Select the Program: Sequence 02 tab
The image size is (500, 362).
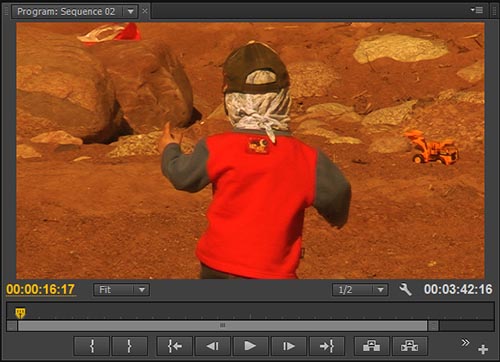click(x=66, y=12)
